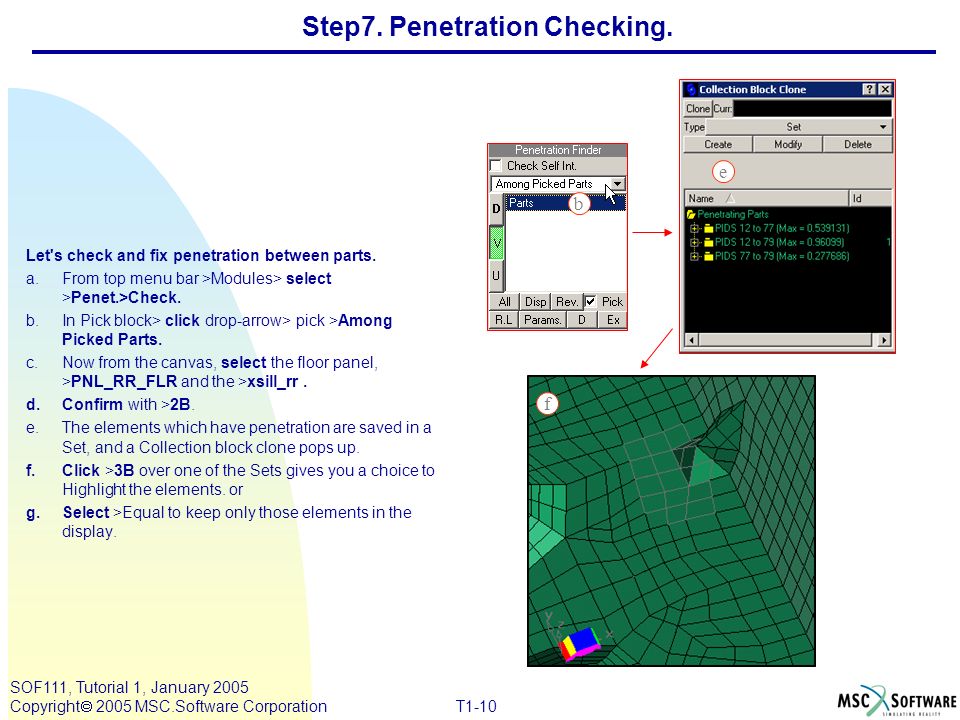Select the 'PIDS 12 to 79 (Max = 0.96099)' row
960x720 pixels.
click(x=779, y=242)
